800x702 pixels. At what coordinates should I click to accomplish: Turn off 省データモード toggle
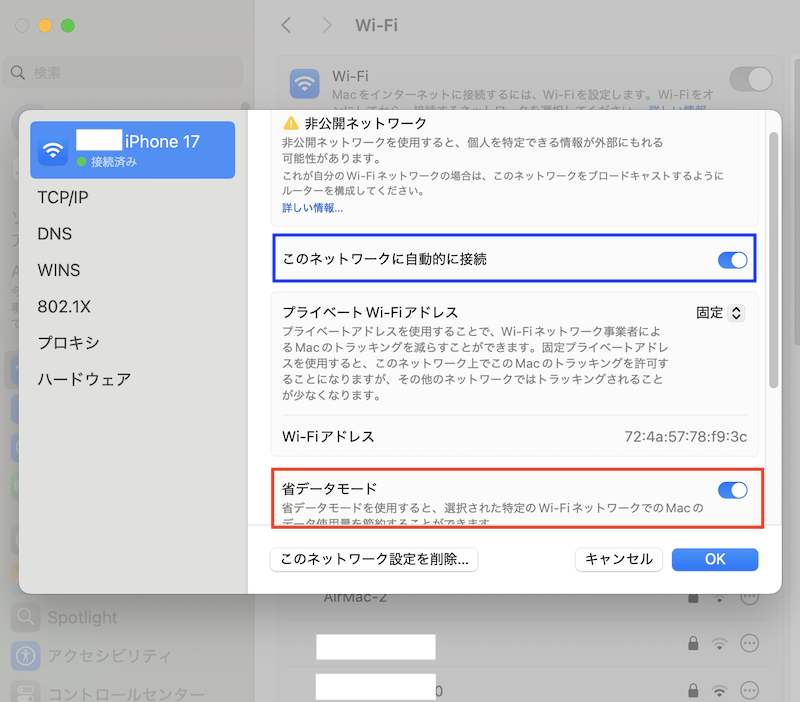pyautogui.click(x=732, y=490)
